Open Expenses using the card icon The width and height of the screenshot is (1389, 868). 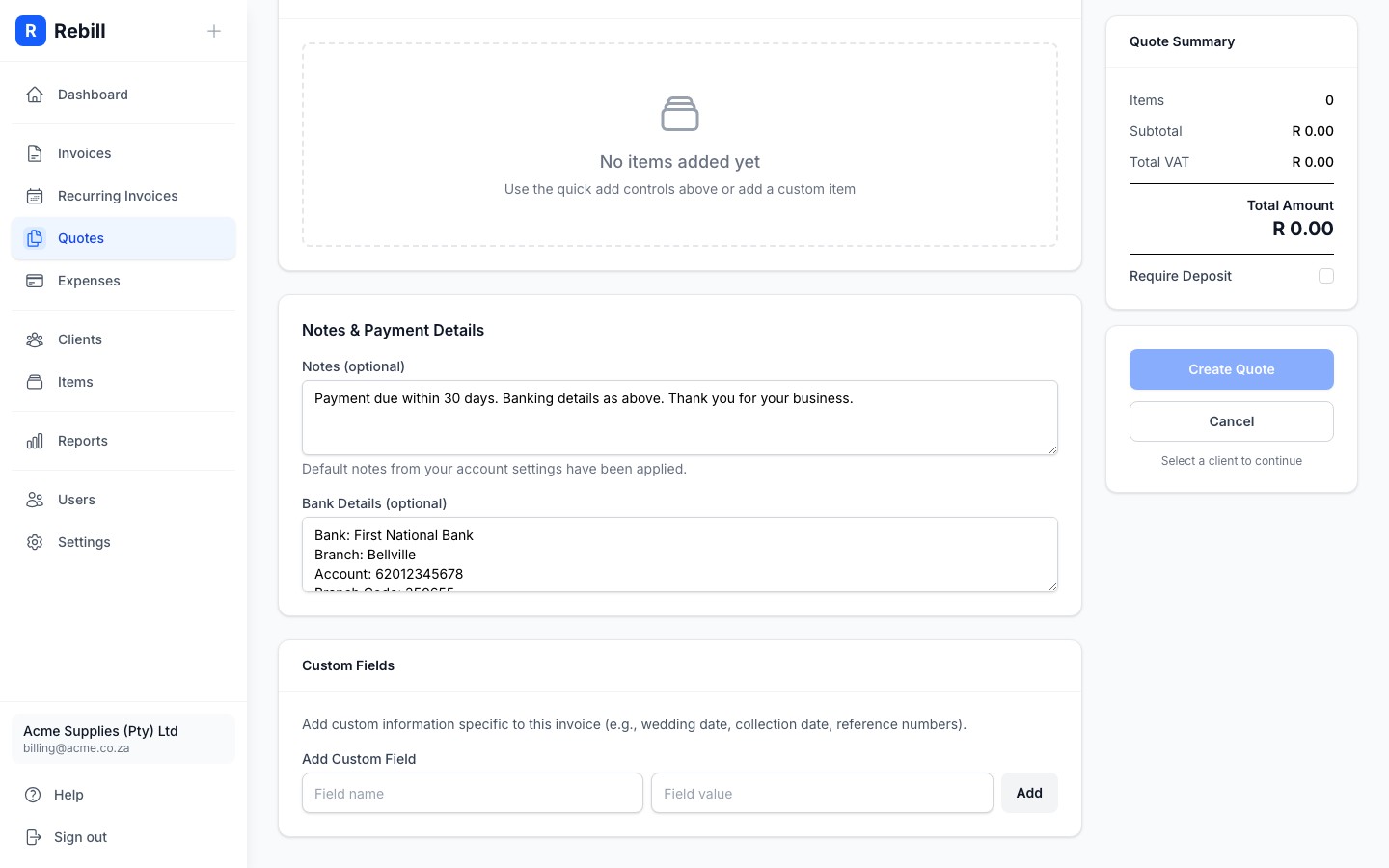tap(35, 281)
